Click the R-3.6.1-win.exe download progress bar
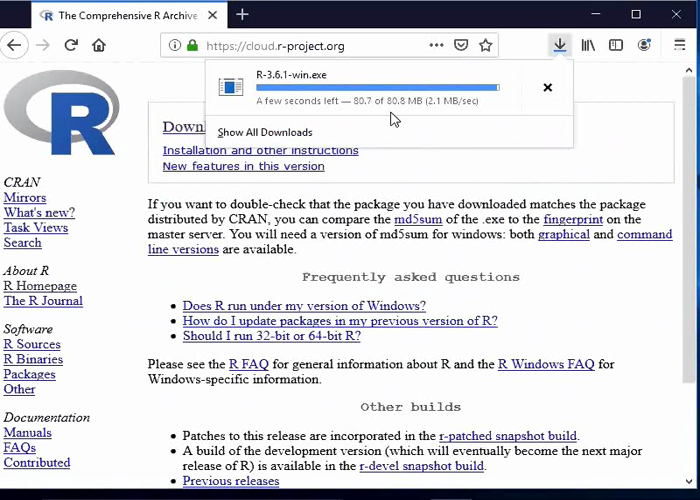 (377, 88)
